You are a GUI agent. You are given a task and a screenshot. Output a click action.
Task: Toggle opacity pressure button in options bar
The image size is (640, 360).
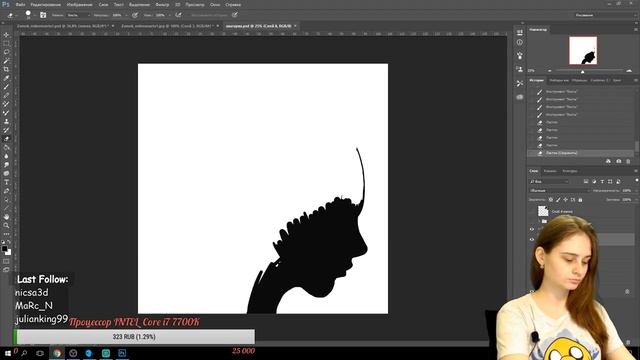(x=135, y=15)
